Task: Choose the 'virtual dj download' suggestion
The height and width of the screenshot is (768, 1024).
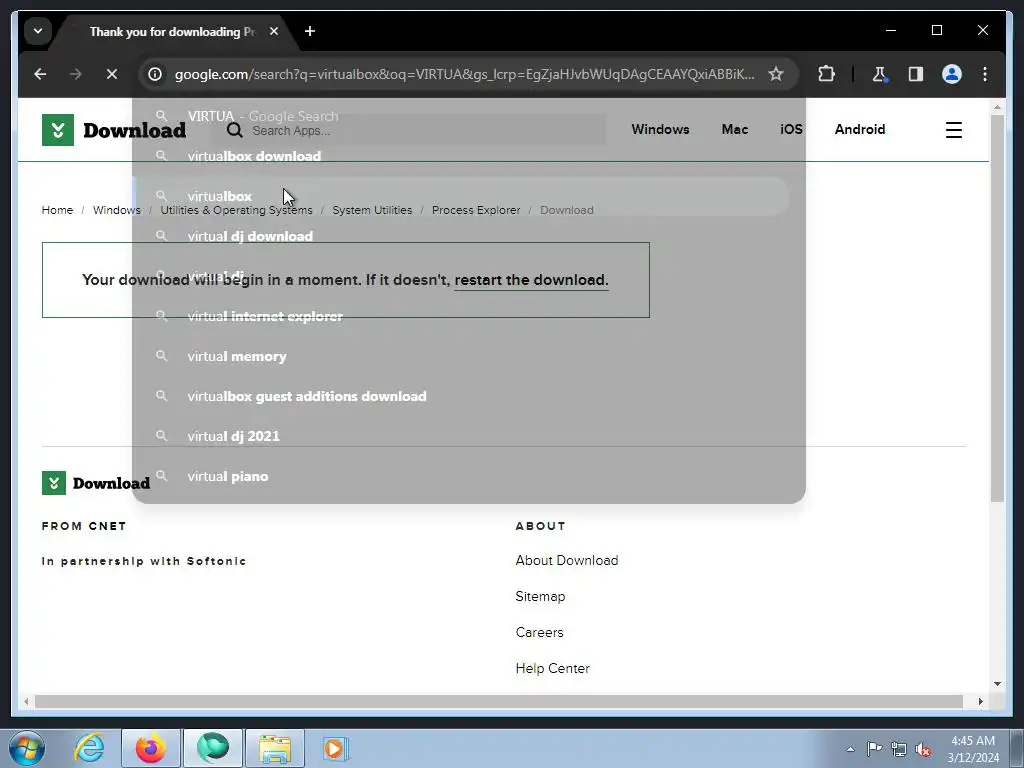Action: [x=460, y=236]
